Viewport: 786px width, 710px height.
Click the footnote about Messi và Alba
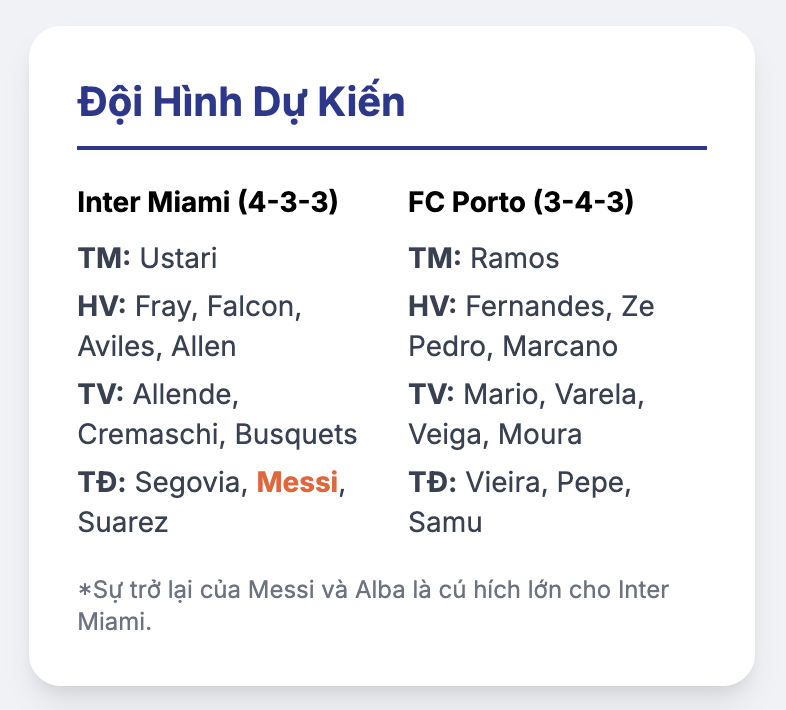coord(373,606)
